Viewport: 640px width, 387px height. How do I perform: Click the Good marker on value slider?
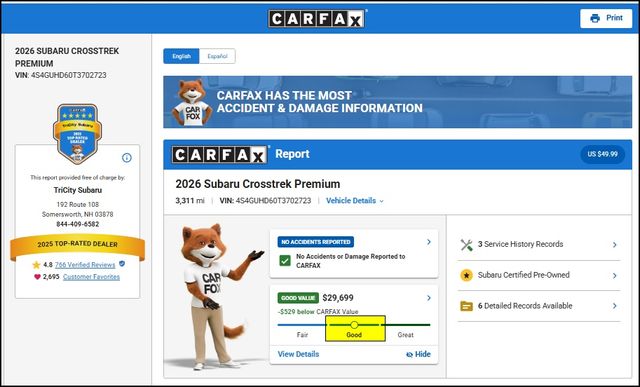354,325
